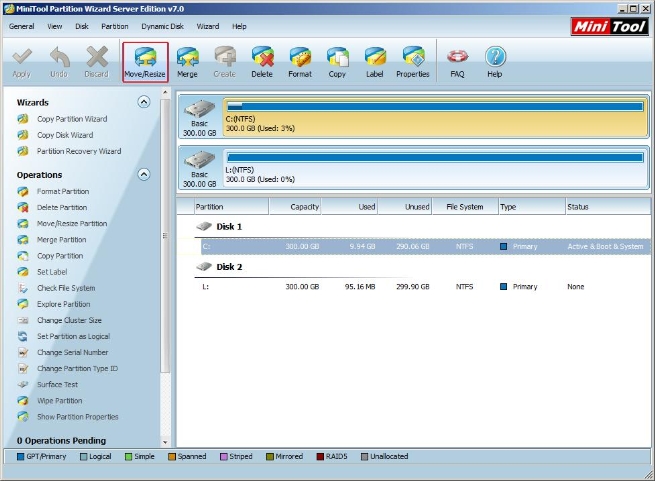Open the View menu
The height and width of the screenshot is (481, 655).
tap(55, 26)
